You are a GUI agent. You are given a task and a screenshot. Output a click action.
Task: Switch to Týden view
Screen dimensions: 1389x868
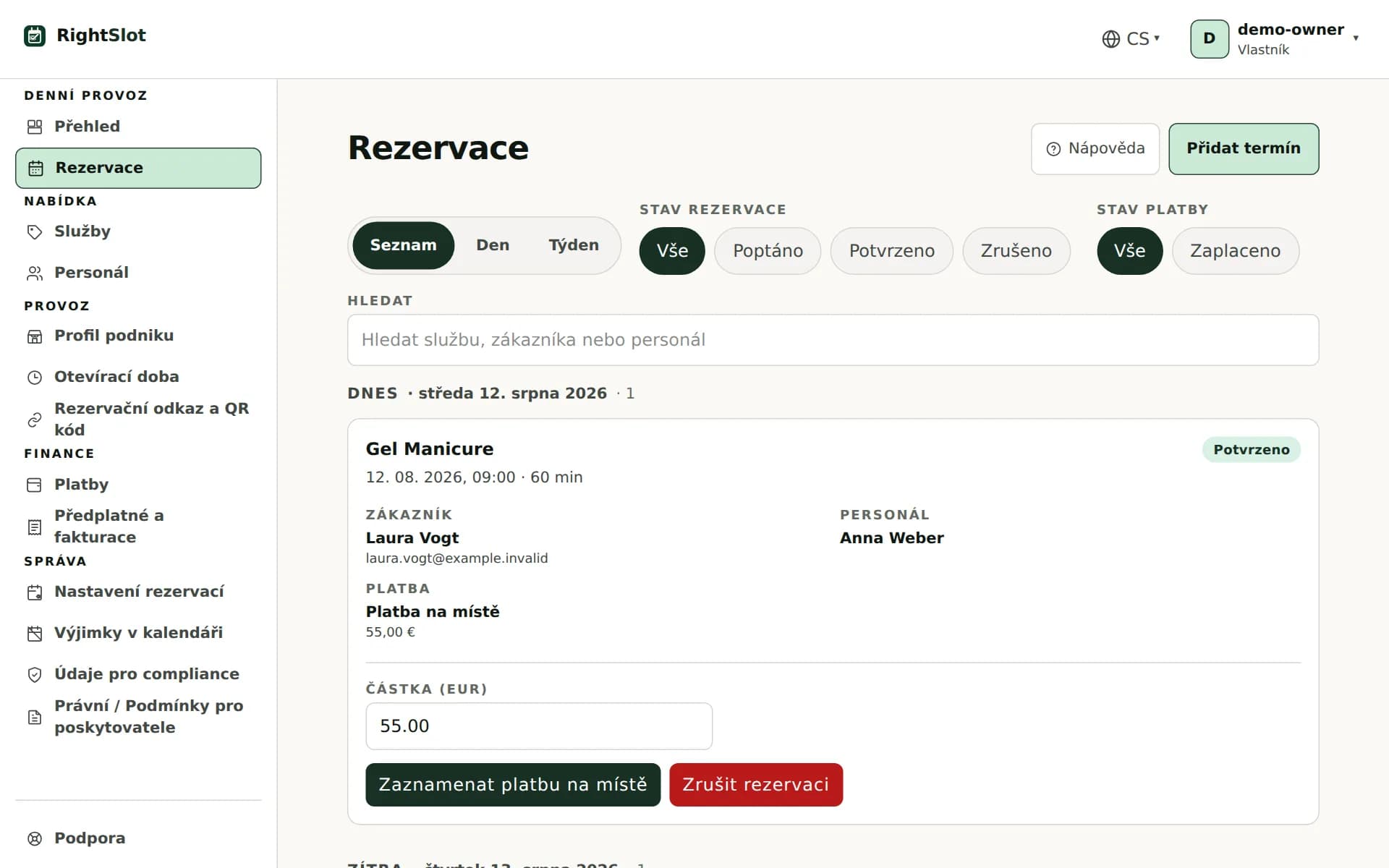(x=574, y=245)
